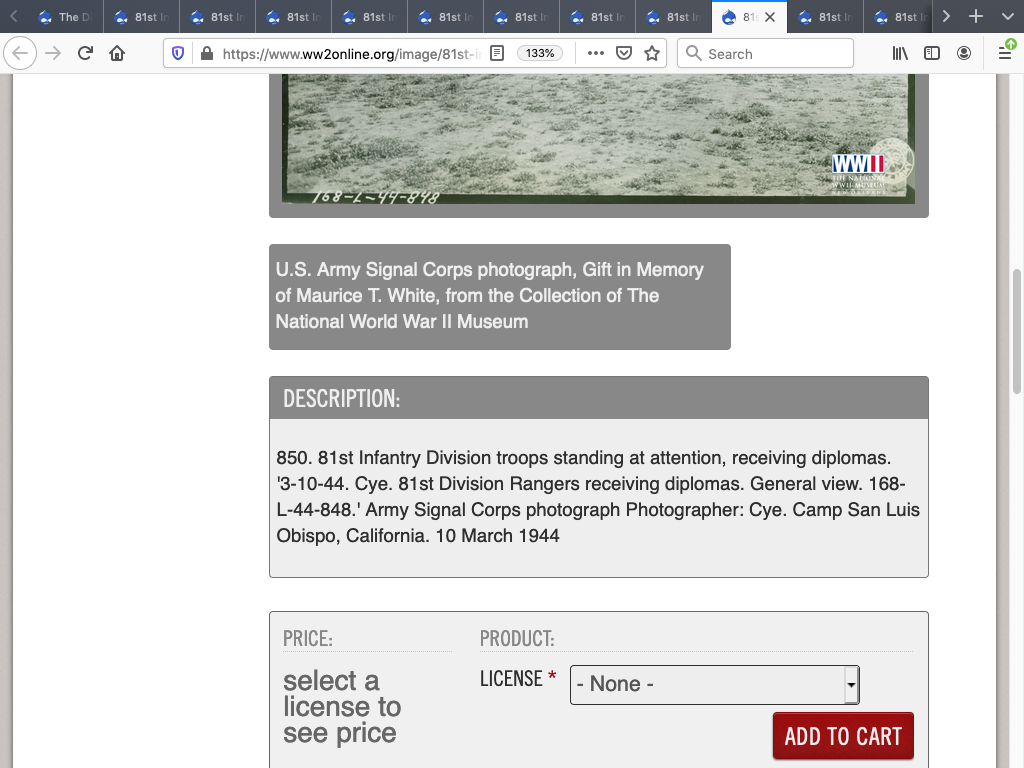
Task: Go back to the previous page
Action: pos(21,54)
